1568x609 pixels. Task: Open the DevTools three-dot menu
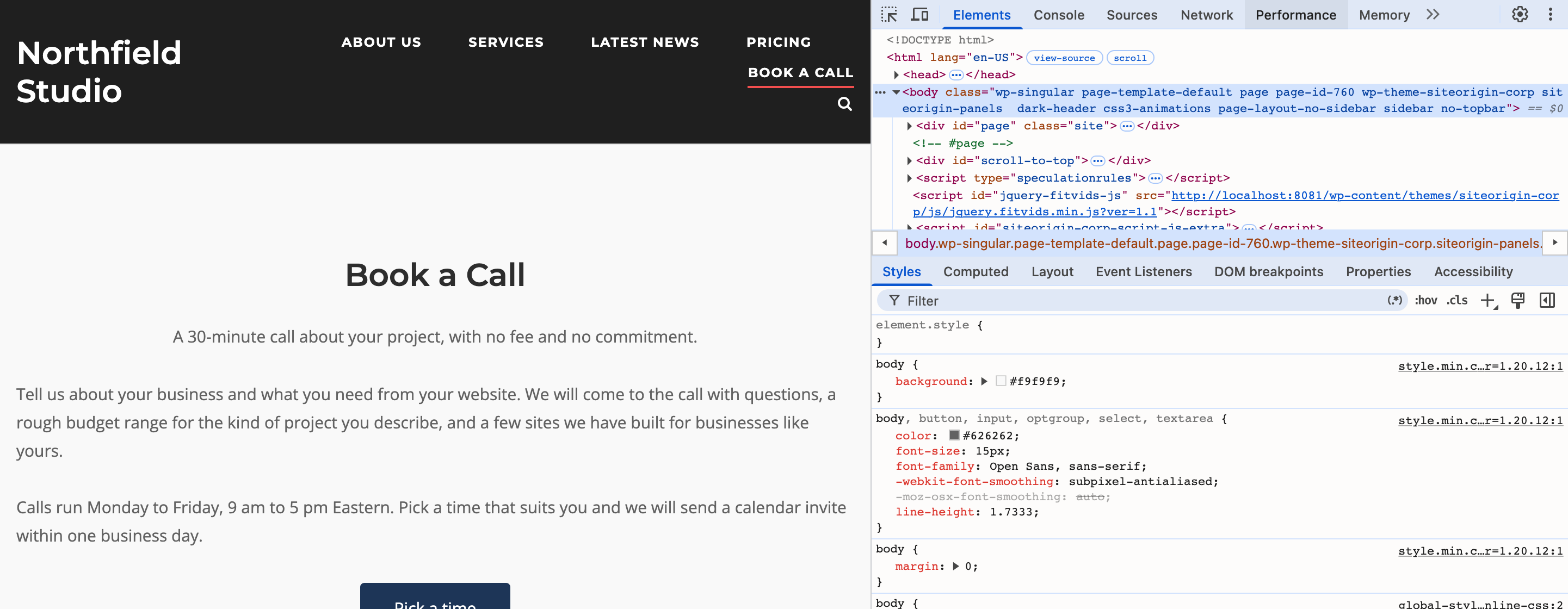coord(1551,15)
